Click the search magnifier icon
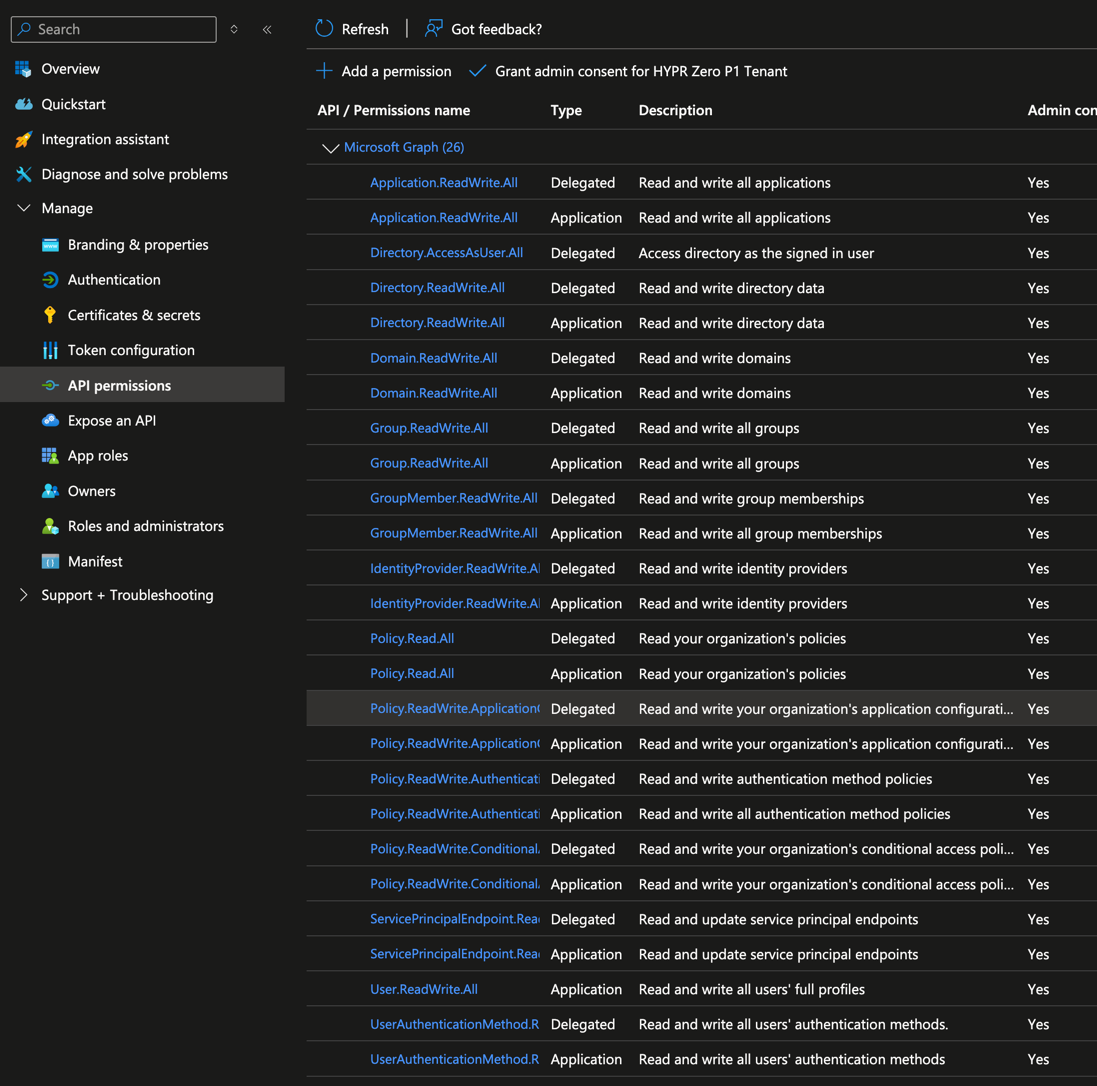 coord(24,29)
